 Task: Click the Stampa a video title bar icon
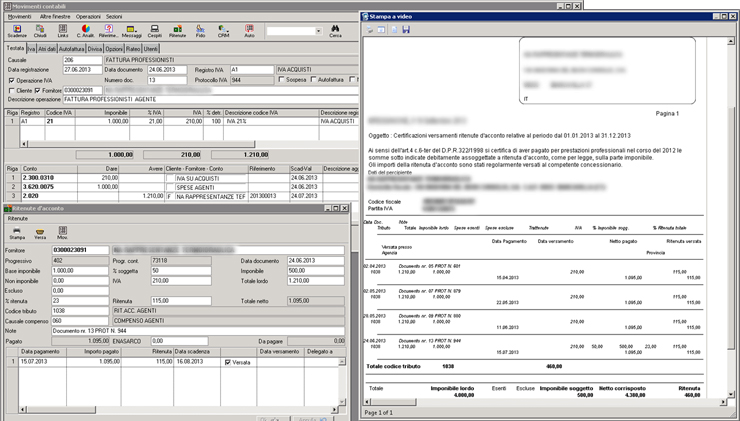tap(365, 17)
